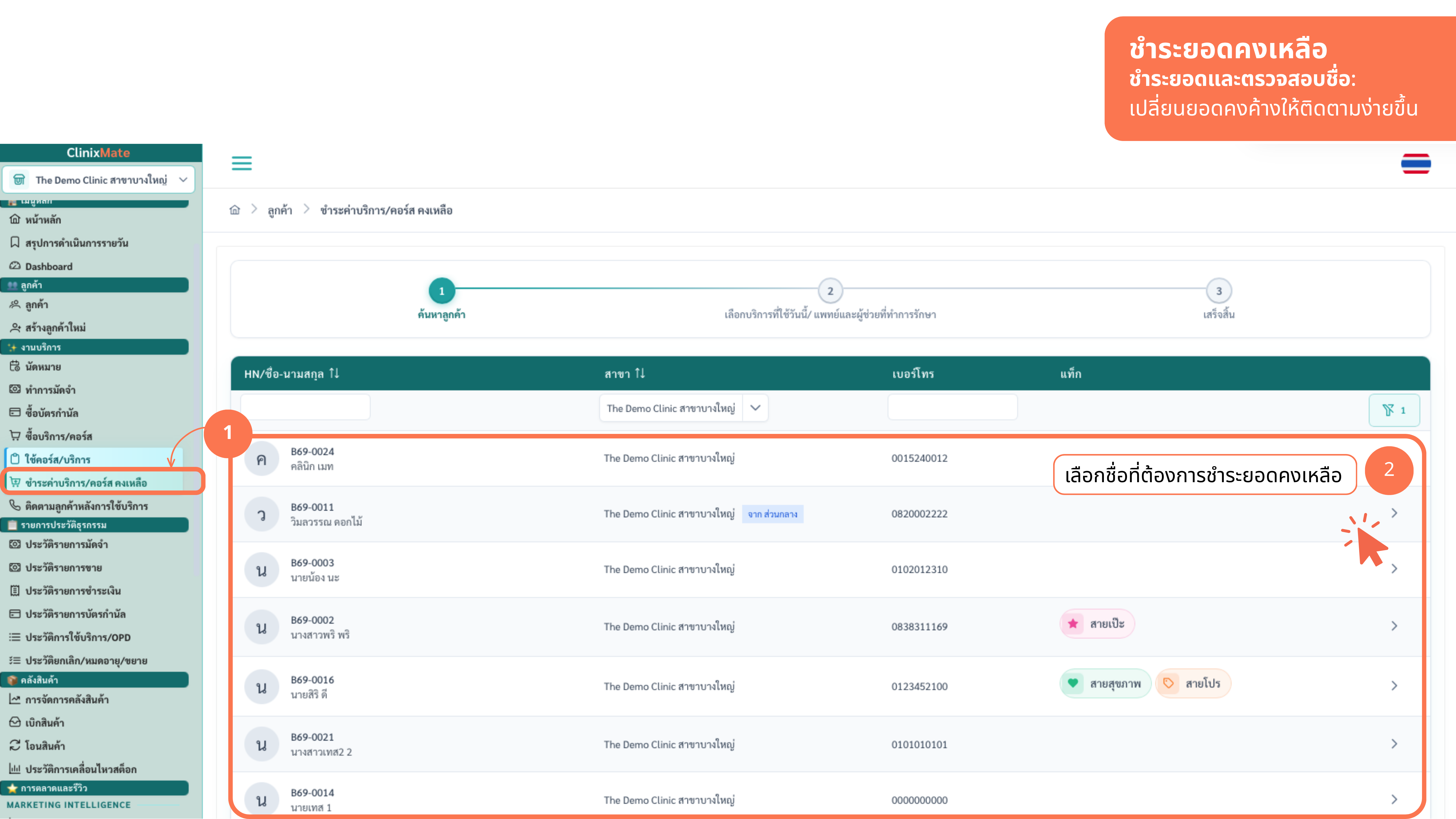Open หน้าหลัก in the sidebar
The image size is (1456, 819).
43,219
